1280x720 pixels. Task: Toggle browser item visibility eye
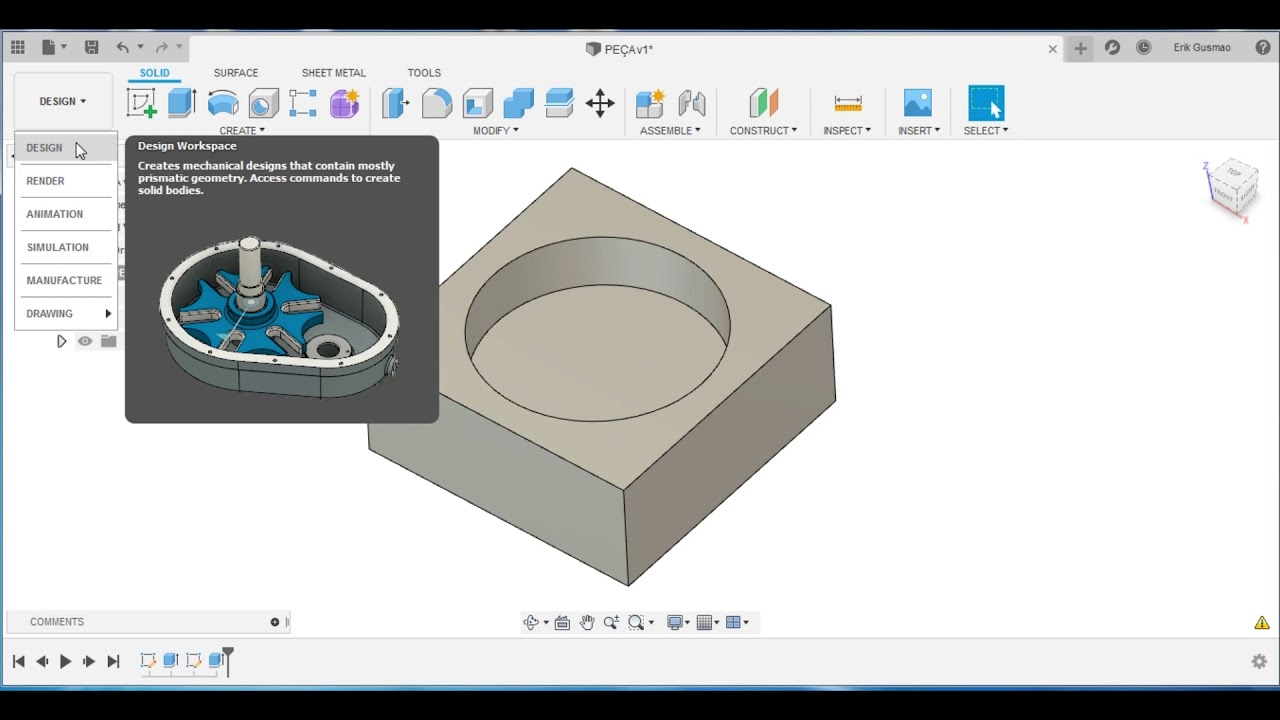85,341
